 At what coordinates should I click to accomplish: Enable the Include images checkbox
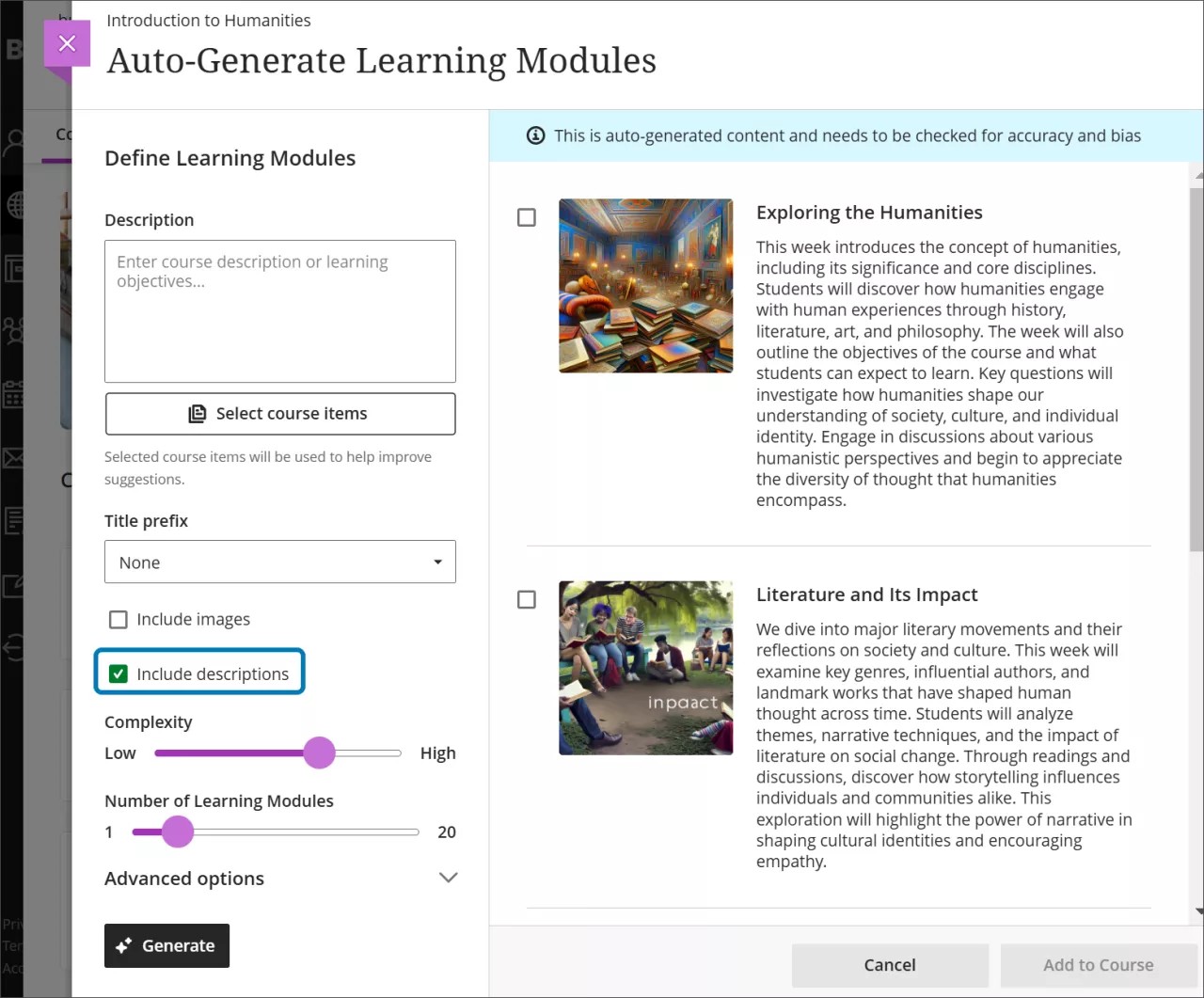pos(118,619)
